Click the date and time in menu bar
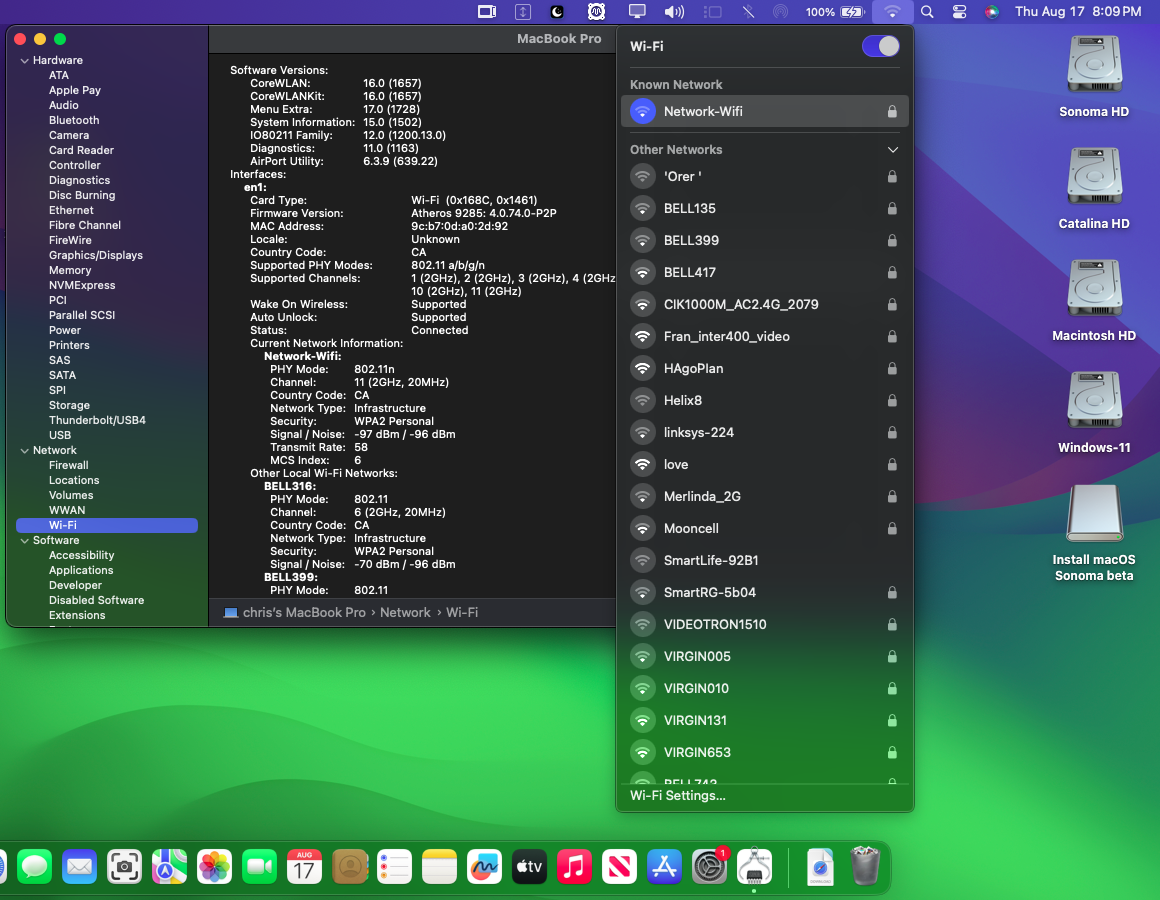The width and height of the screenshot is (1160, 900). coord(1078,11)
